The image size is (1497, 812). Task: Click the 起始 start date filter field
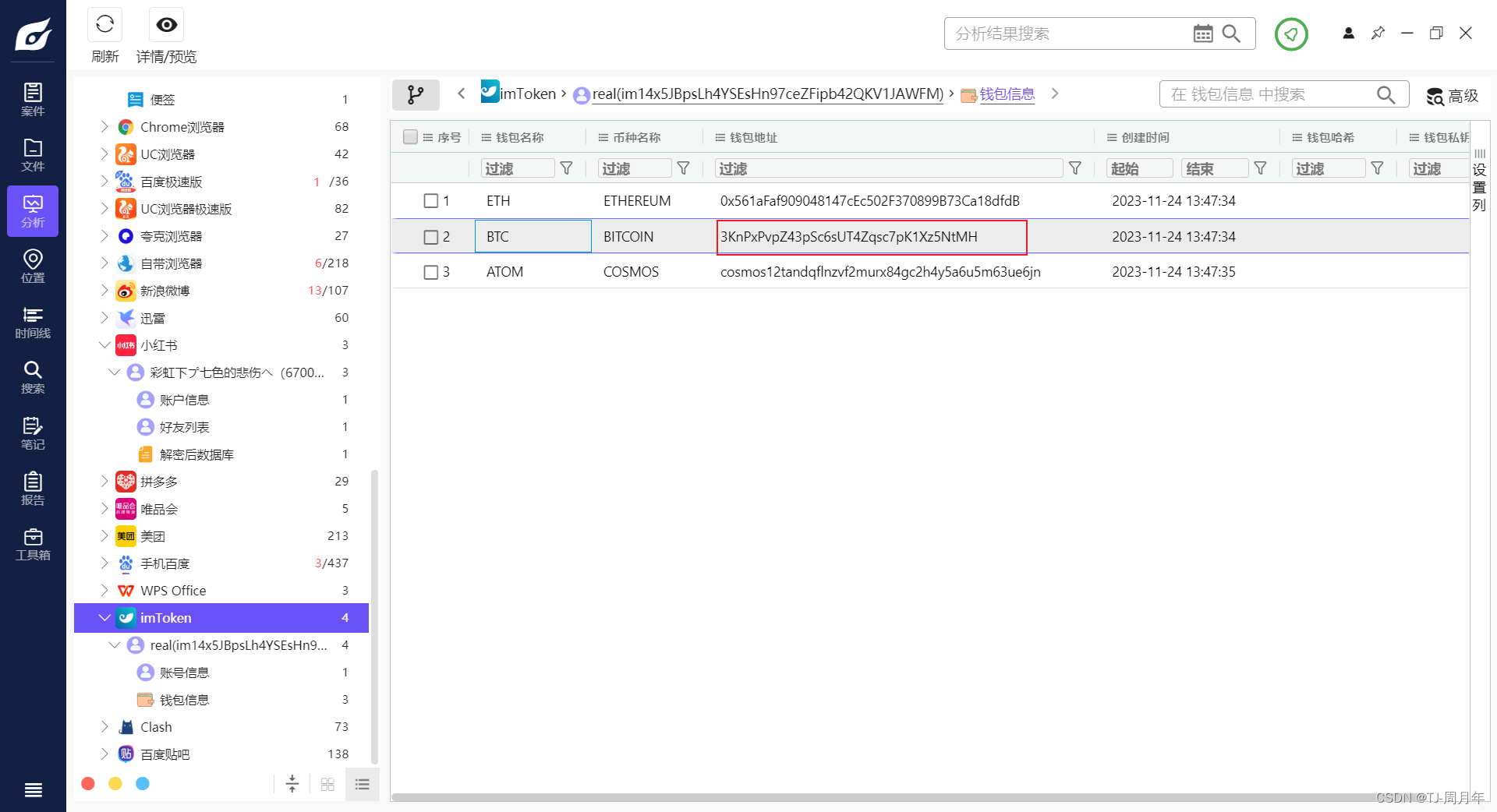[x=1140, y=168]
